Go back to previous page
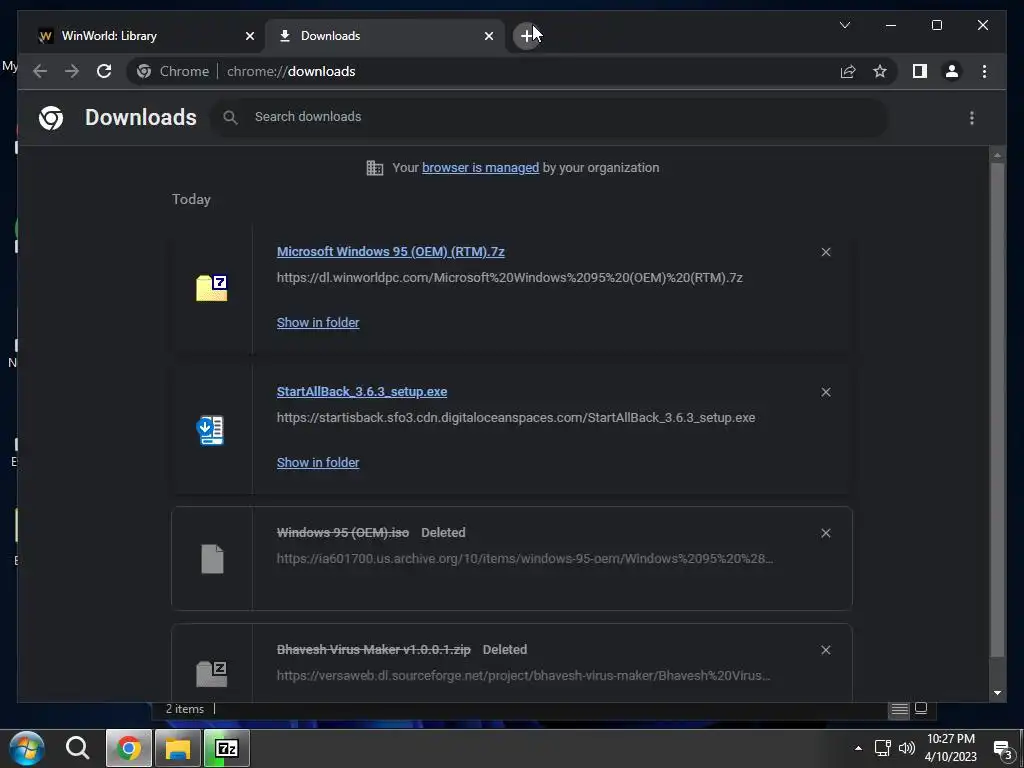The image size is (1024, 768). (x=40, y=71)
